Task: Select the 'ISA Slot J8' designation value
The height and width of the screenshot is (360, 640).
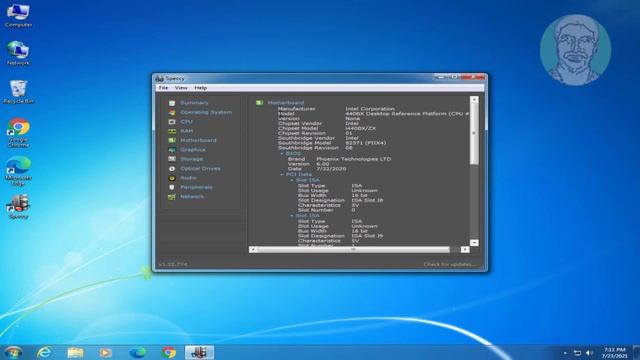Action: click(x=367, y=200)
